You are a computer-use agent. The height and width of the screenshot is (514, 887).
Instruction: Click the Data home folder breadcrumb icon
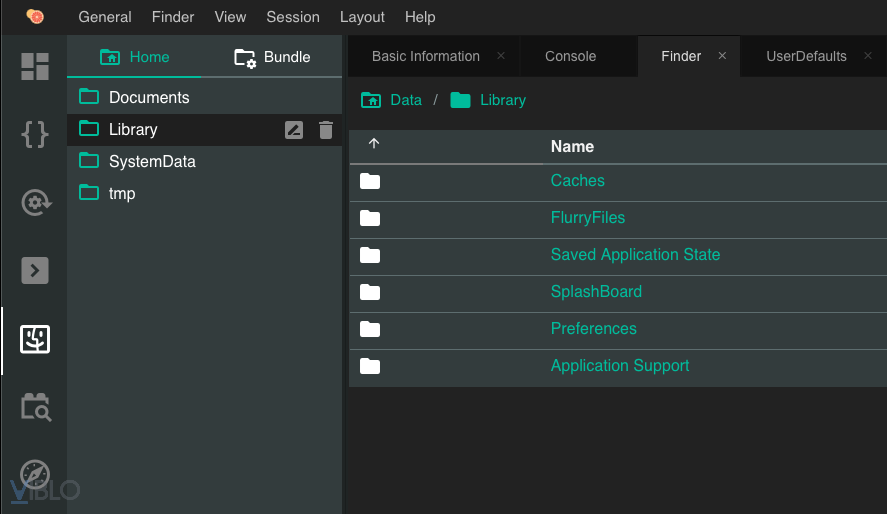[x=371, y=100]
